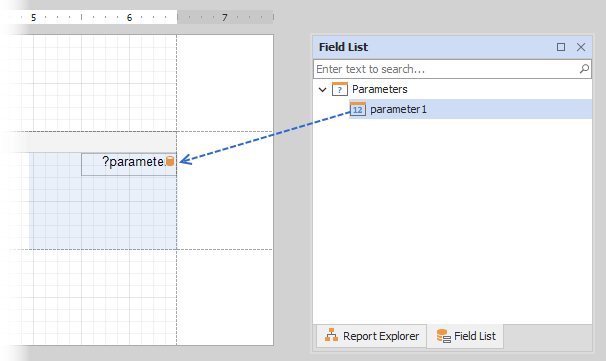Click the search magnifier icon
Screen dimensions: 606x361
pyautogui.click(x=584, y=69)
